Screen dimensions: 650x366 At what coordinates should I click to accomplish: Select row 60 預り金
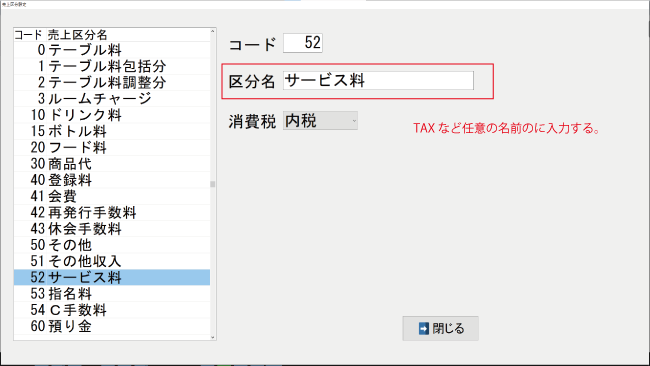(x=112, y=326)
